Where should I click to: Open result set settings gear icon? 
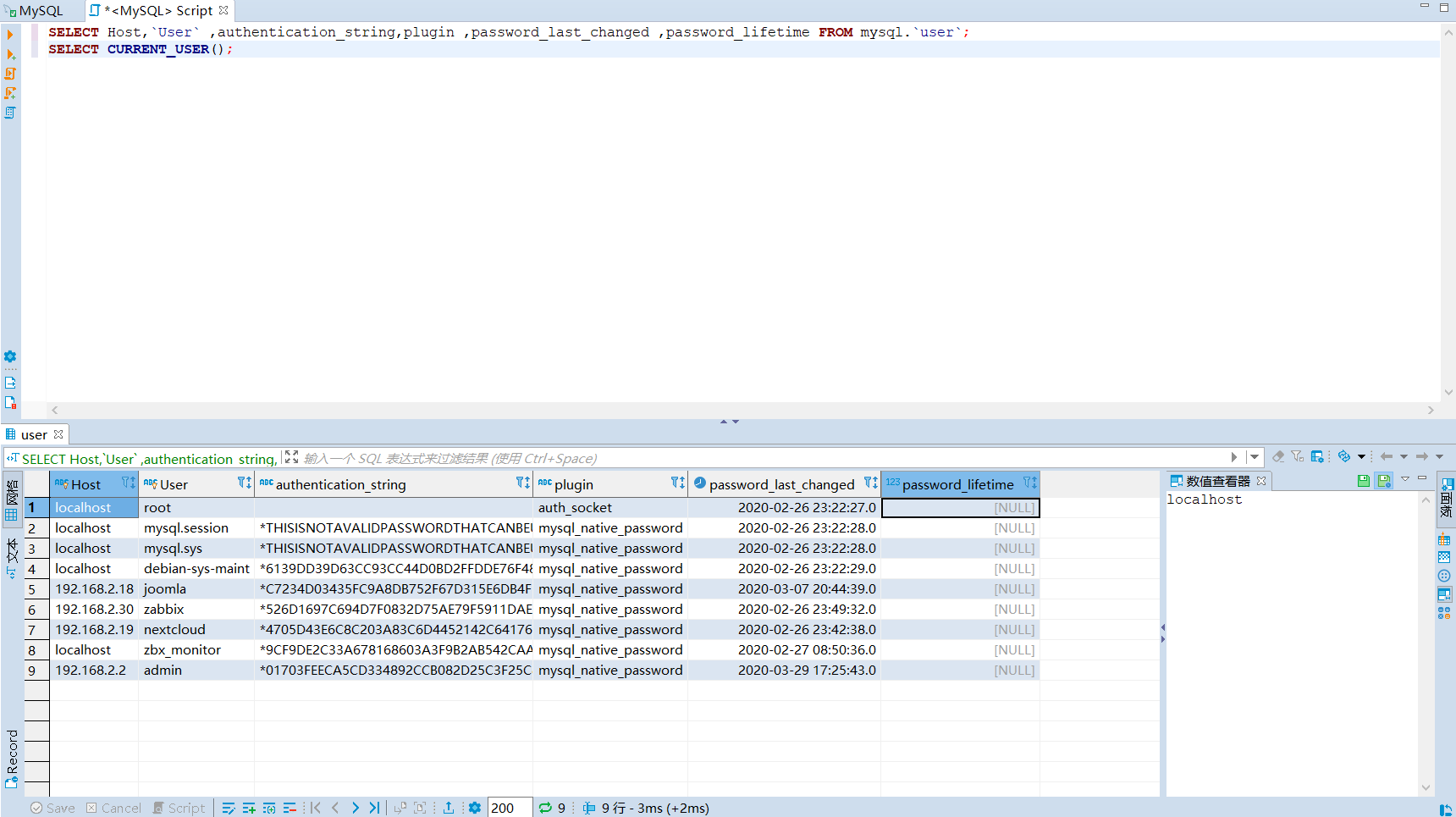click(x=475, y=808)
